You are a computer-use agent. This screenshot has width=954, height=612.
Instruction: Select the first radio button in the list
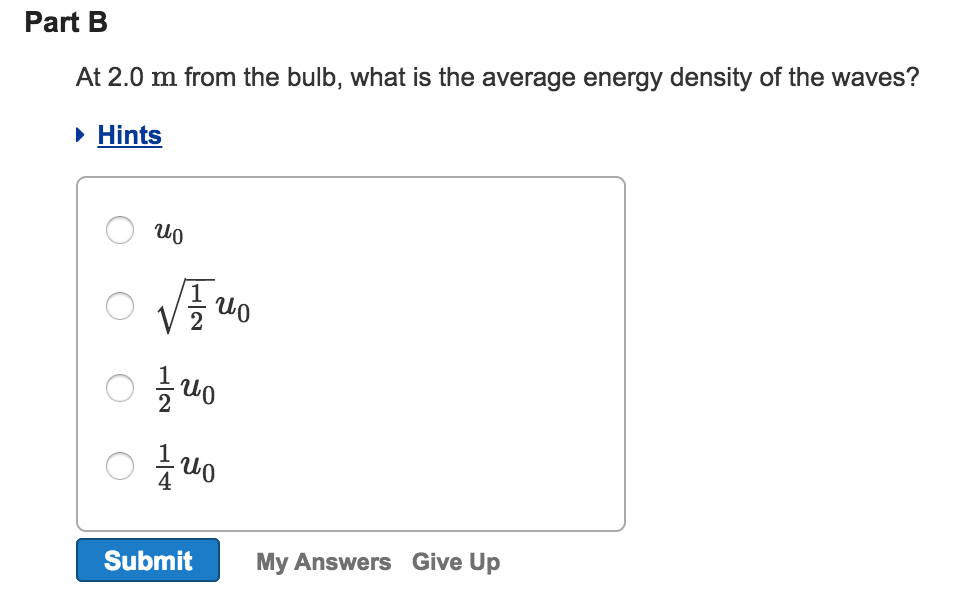pos(120,230)
